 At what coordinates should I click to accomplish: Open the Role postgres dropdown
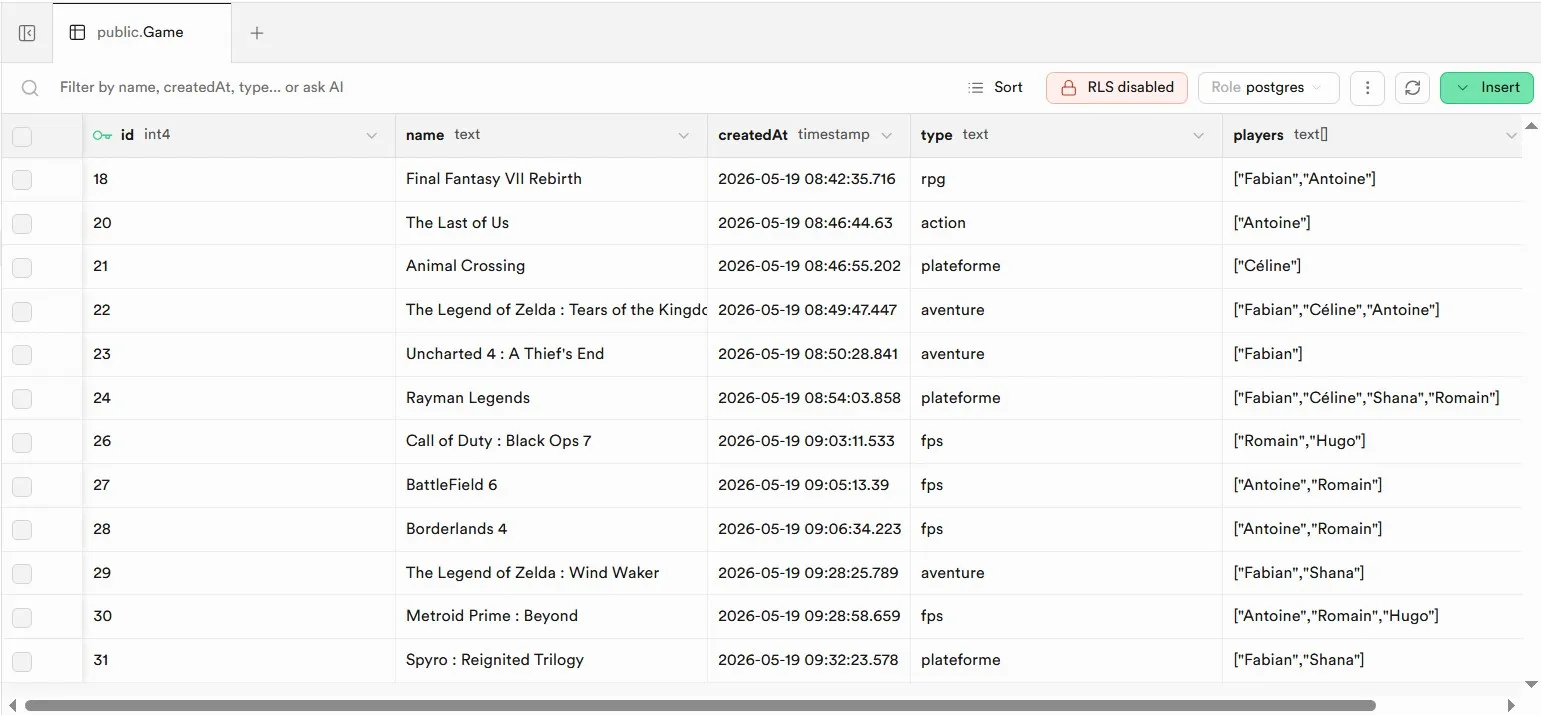(x=1268, y=87)
